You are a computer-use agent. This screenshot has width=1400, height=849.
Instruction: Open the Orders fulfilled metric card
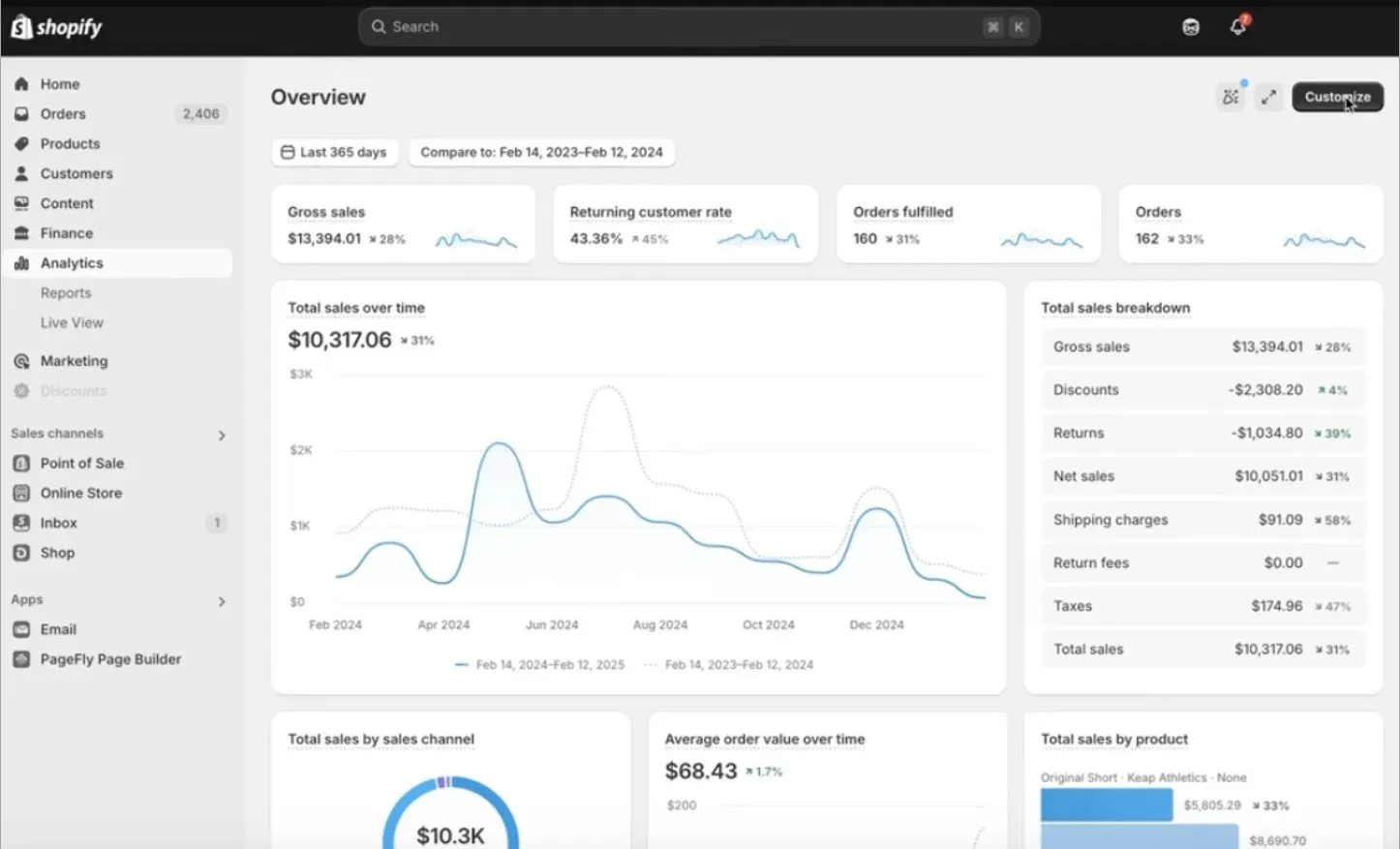tap(968, 225)
